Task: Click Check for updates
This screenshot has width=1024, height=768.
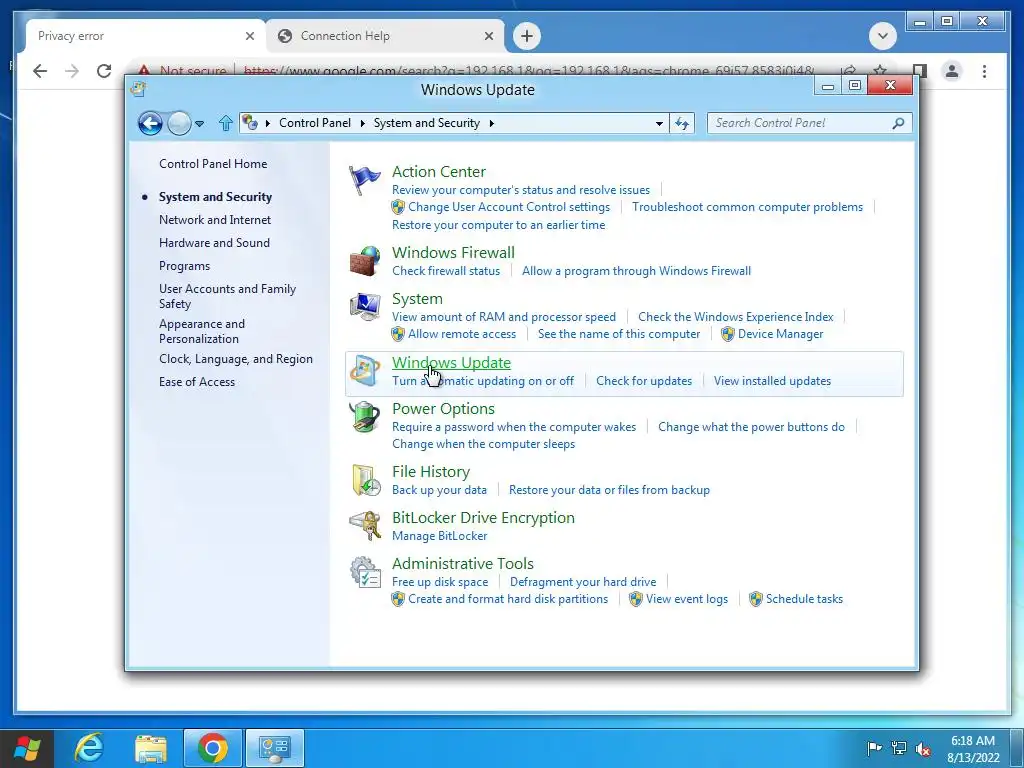Action: 644,381
